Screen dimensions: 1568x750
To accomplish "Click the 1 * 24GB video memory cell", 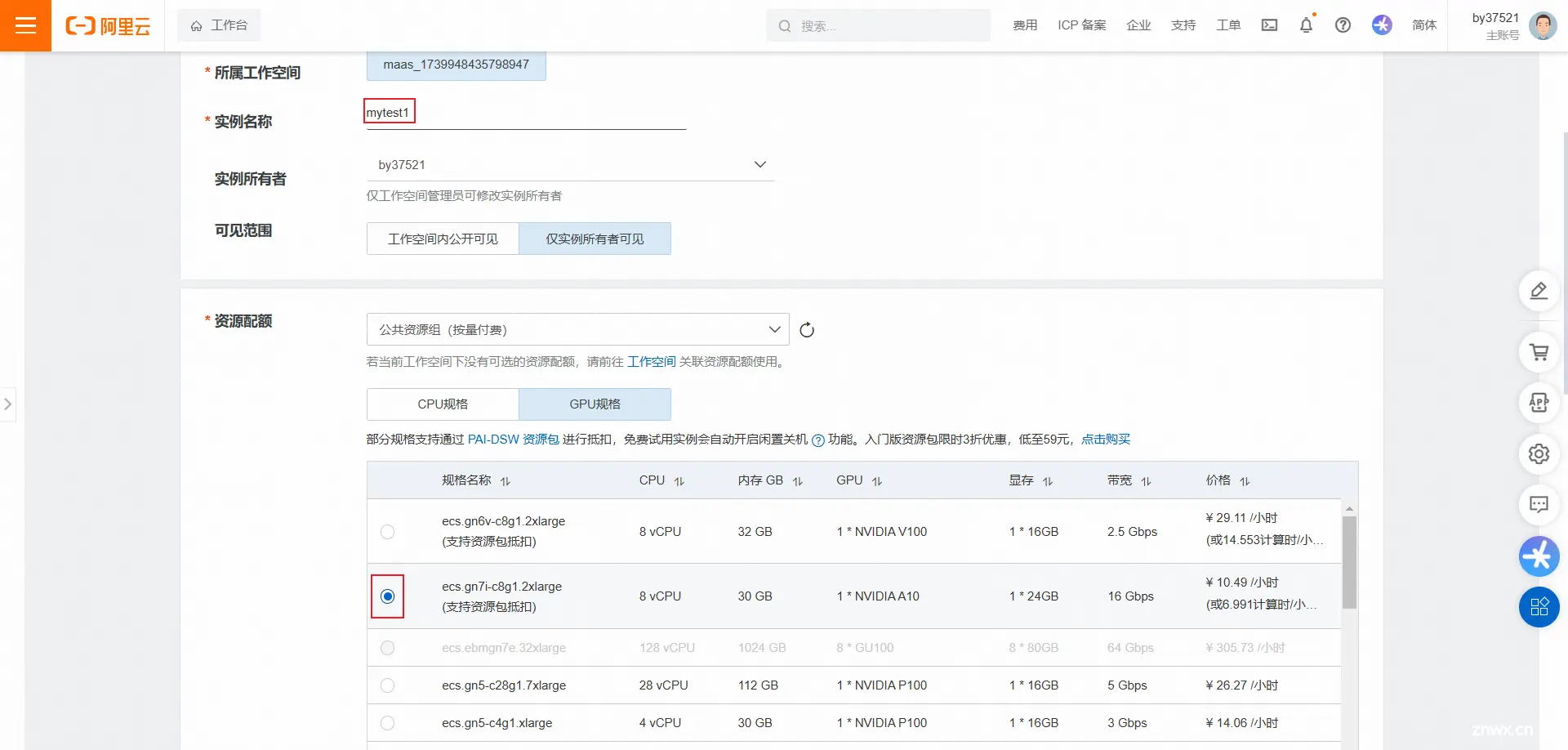I will (x=1034, y=596).
